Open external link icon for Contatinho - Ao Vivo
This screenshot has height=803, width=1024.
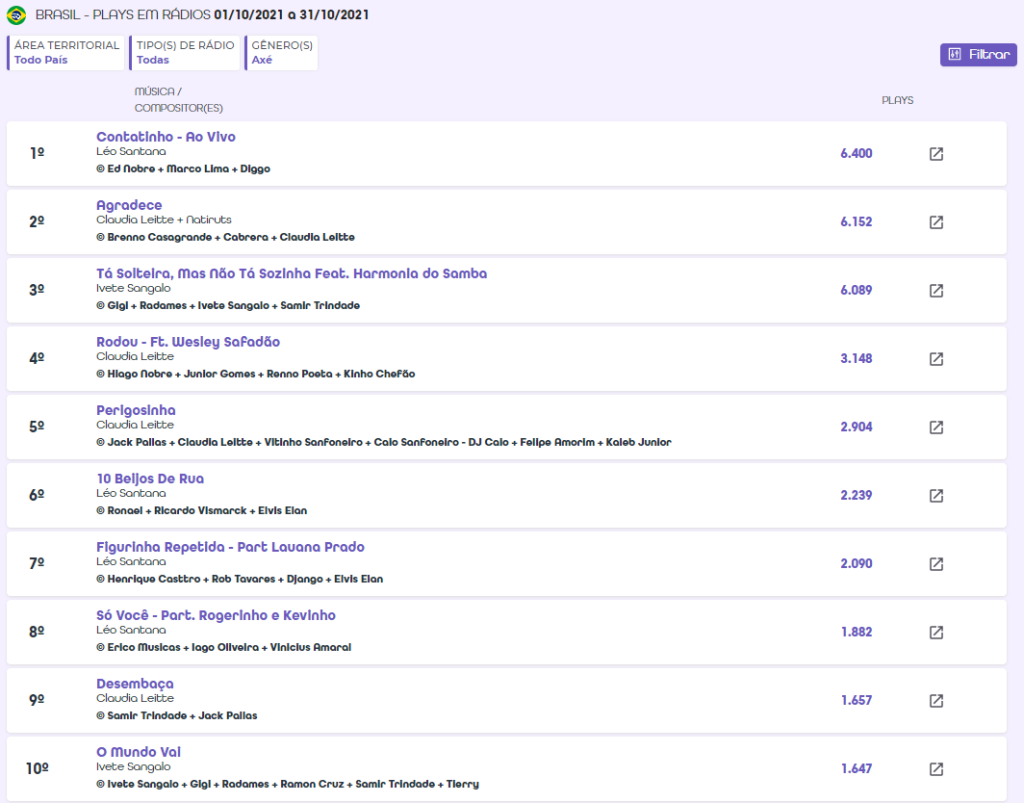click(936, 154)
